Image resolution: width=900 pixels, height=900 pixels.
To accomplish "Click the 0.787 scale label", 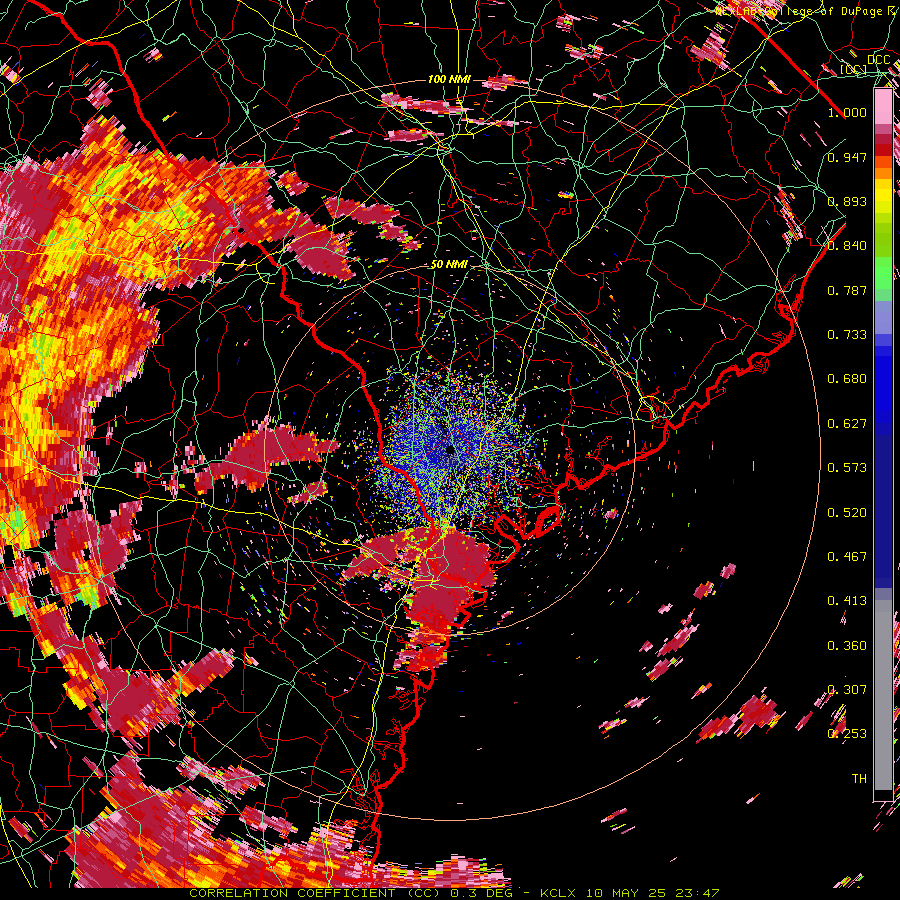I will point(847,290).
